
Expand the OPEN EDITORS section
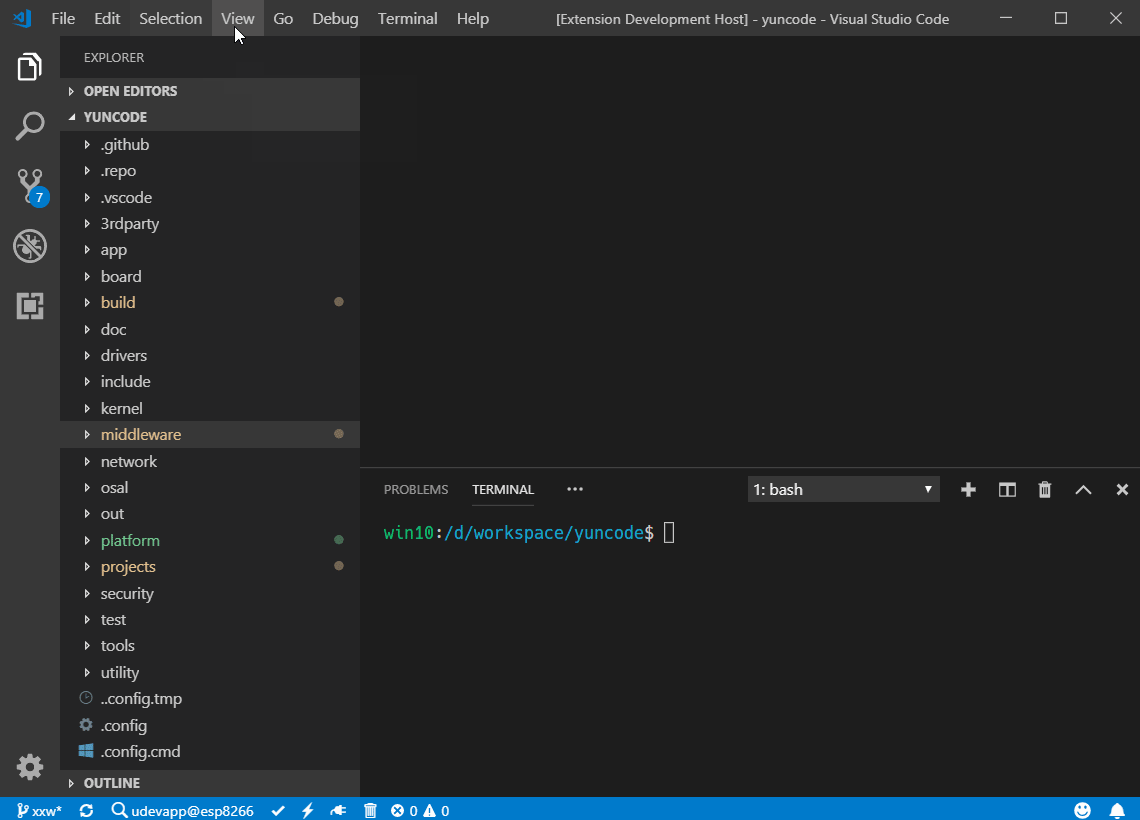(209, 91)
